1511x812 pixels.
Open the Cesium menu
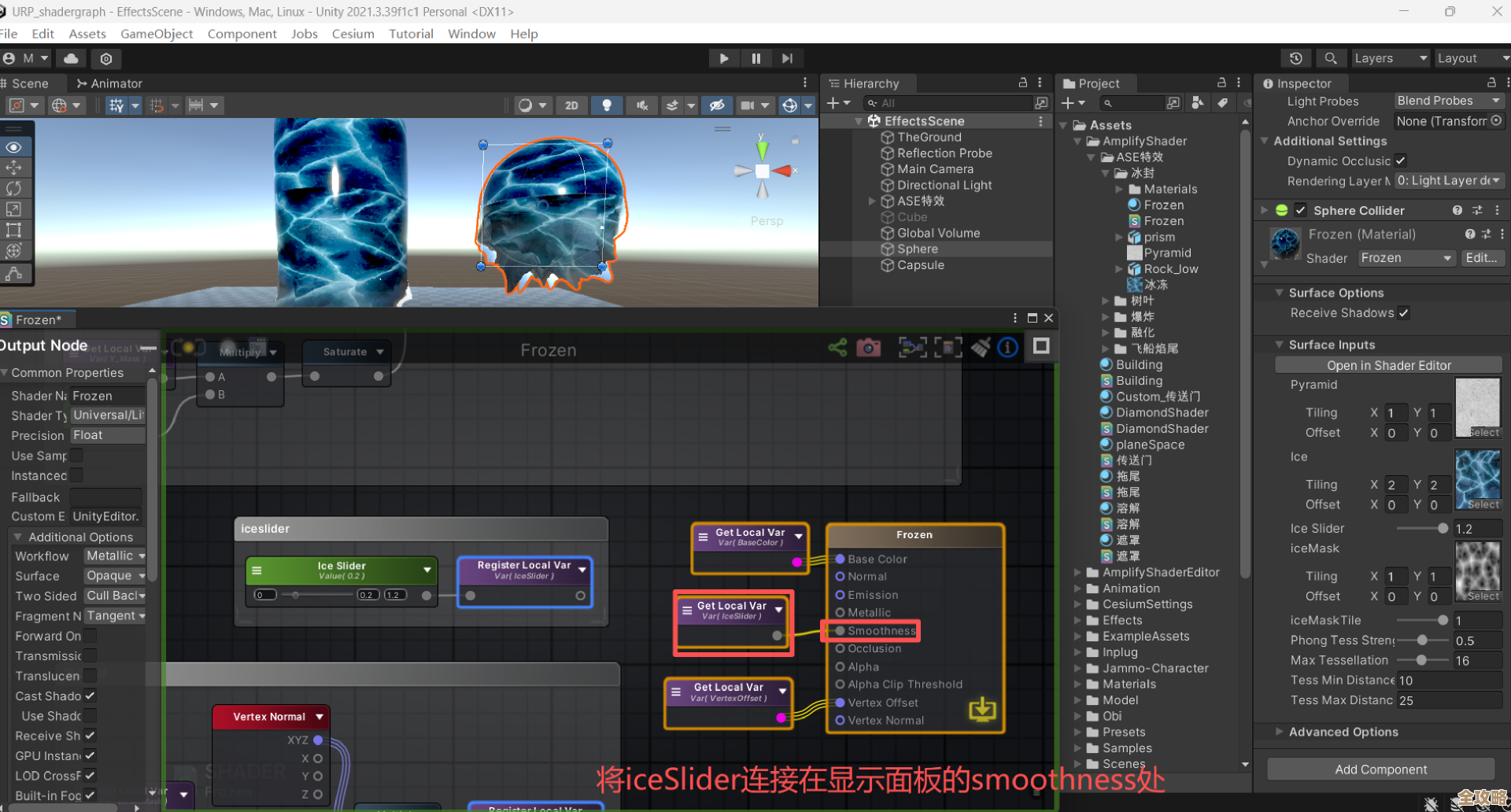(353, 33)
